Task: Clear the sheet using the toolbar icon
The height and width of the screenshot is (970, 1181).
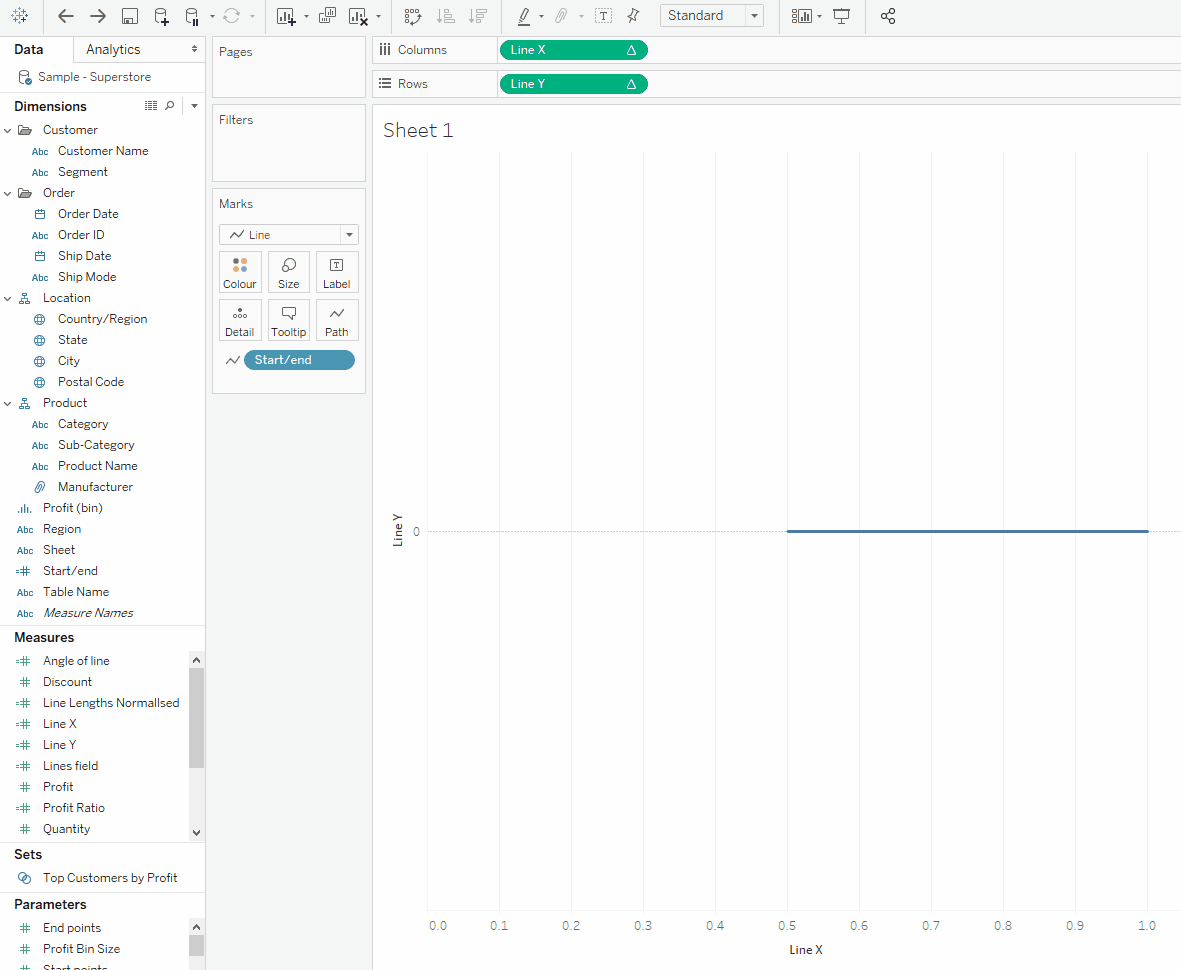Action: coord(359,16)
